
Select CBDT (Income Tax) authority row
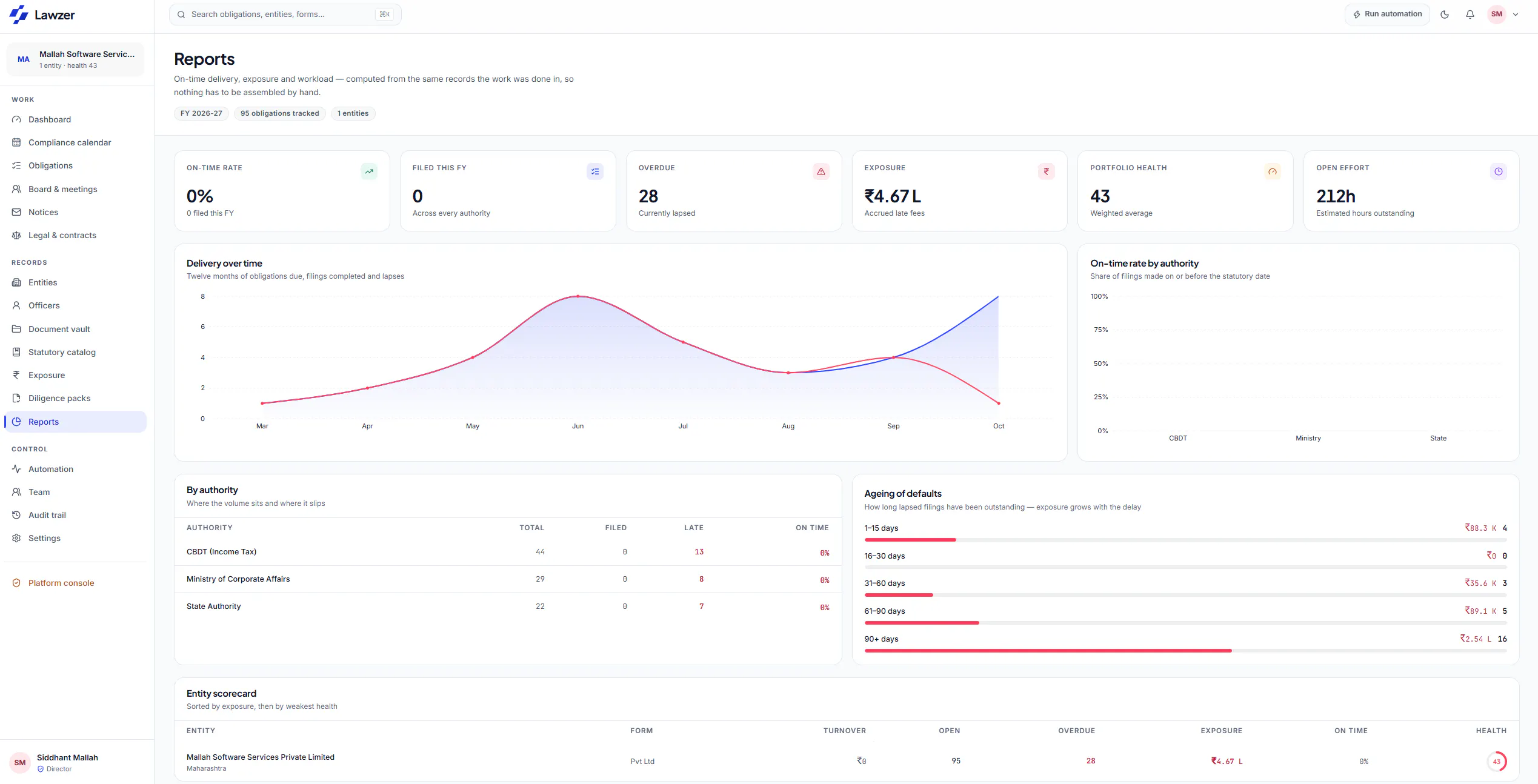click(508, 552)
